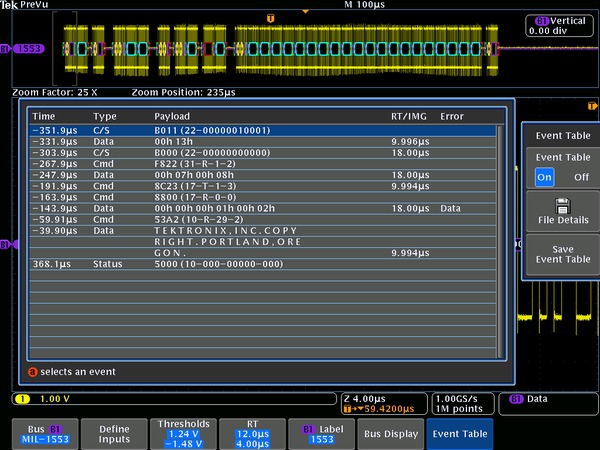Open the Thresholds 1.24 V settings

pyautogui.click(x=183, y=434)
